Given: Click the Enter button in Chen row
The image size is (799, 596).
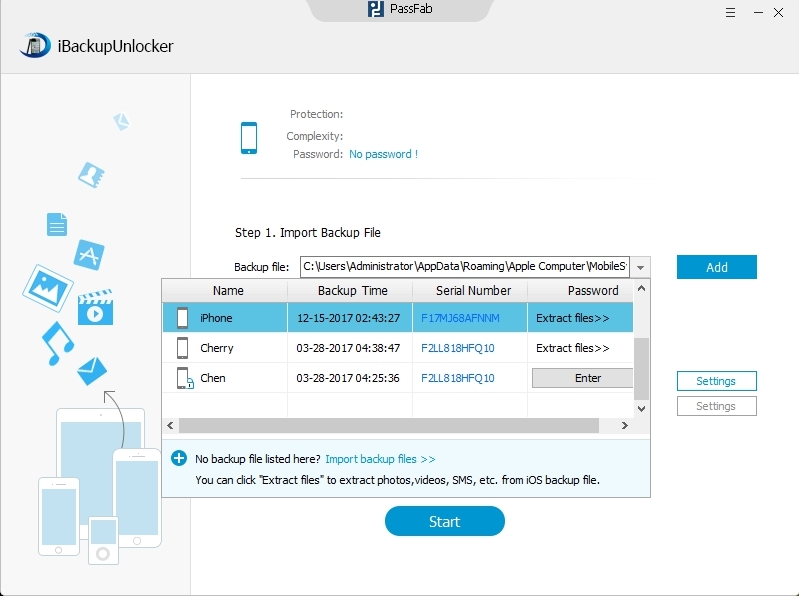Looking at the screenshot, I should (582, 378).
